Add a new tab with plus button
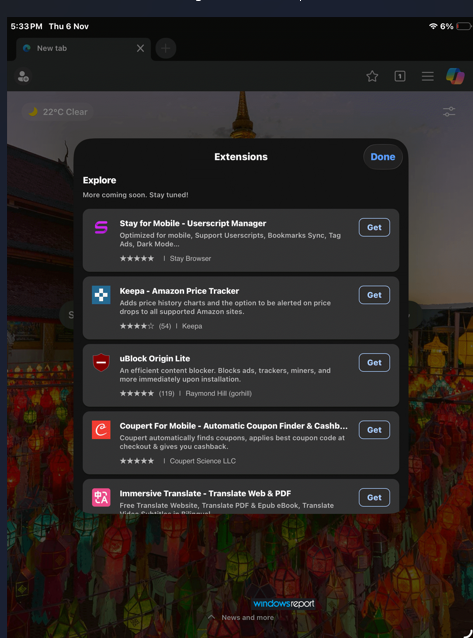 [x=166, y=48]
